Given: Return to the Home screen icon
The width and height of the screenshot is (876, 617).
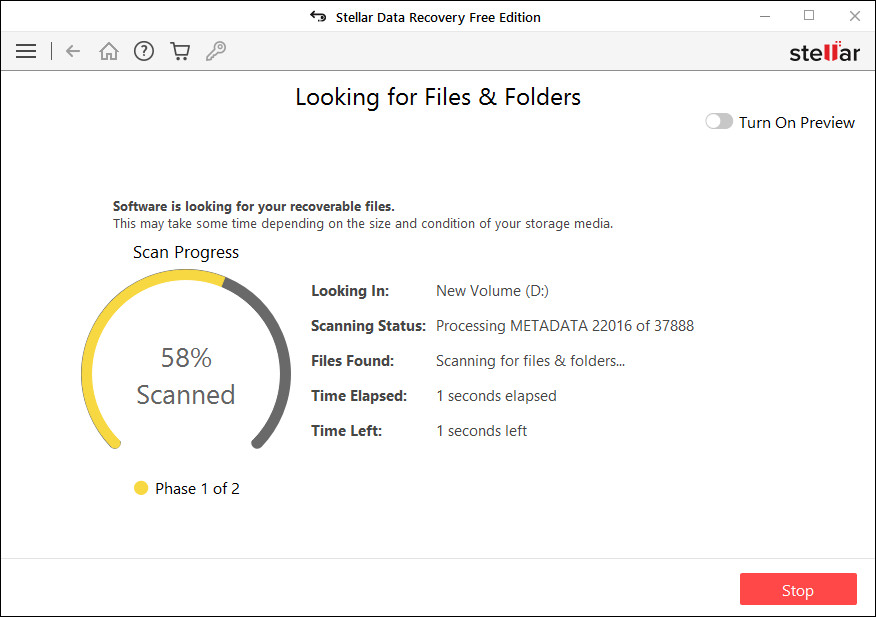Looking at the screenshot, I should click(x=109, y=51).
